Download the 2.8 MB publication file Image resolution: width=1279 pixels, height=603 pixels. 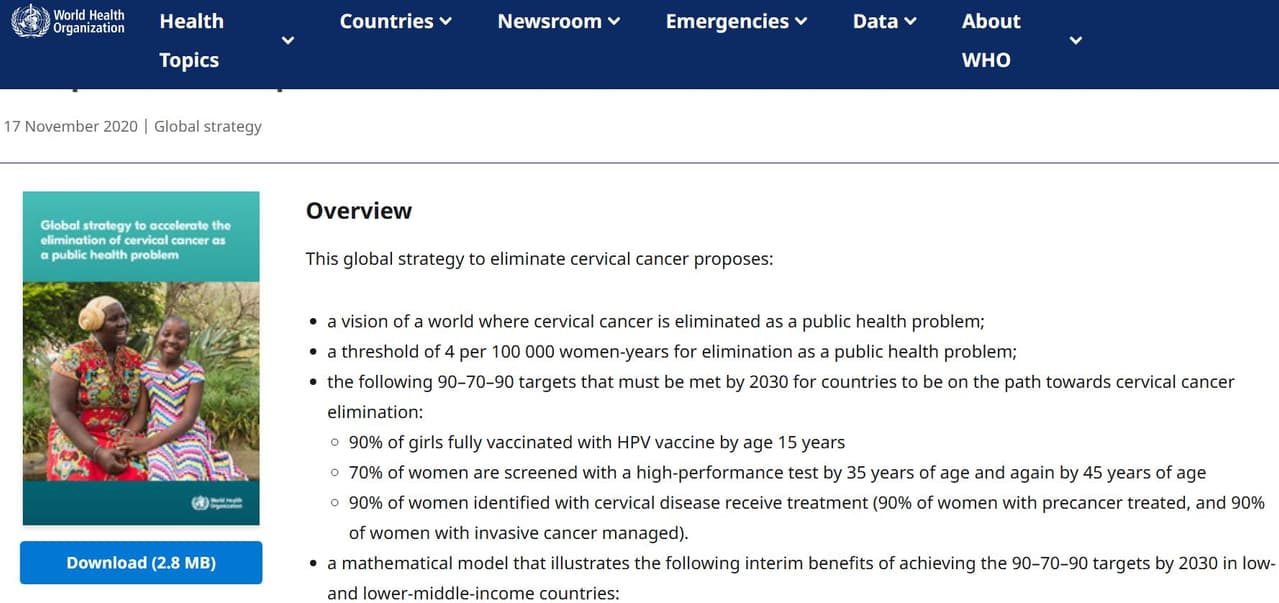(141, 563)
